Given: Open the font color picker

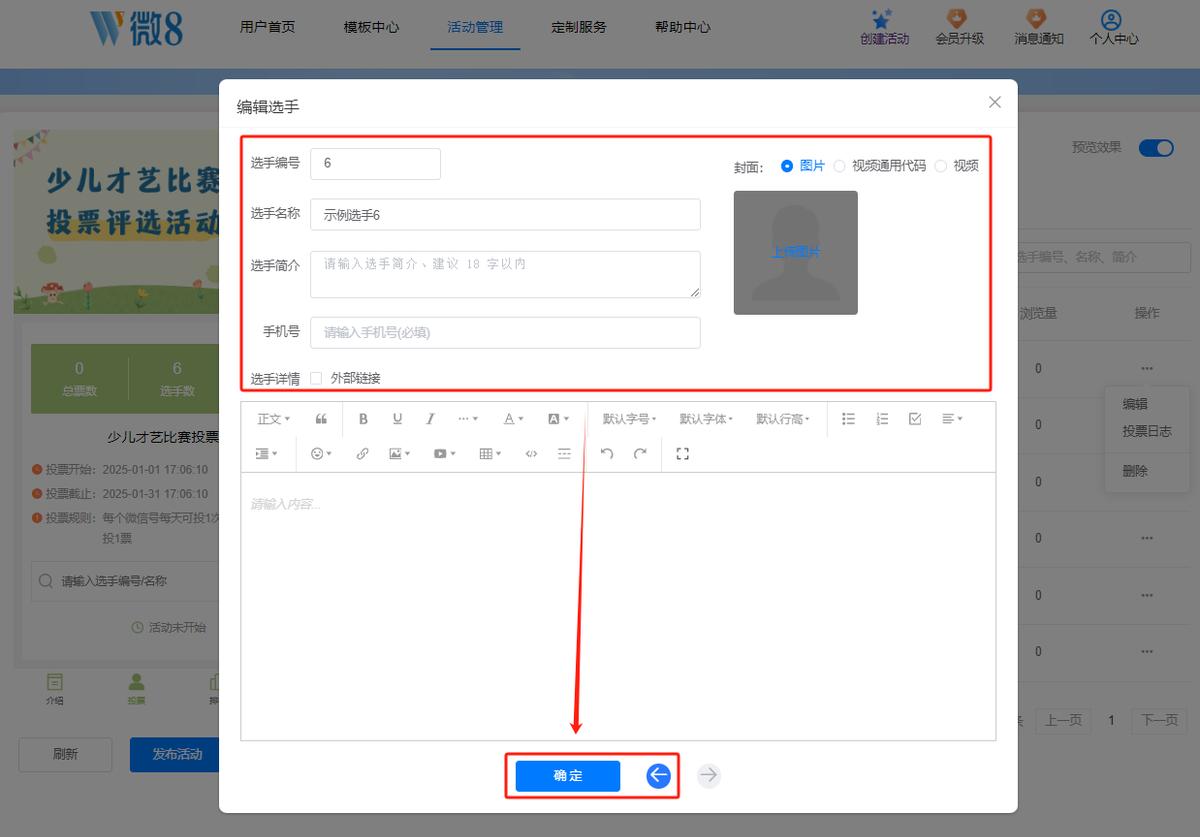Looking at the screenshot, I should coord(513,419).
